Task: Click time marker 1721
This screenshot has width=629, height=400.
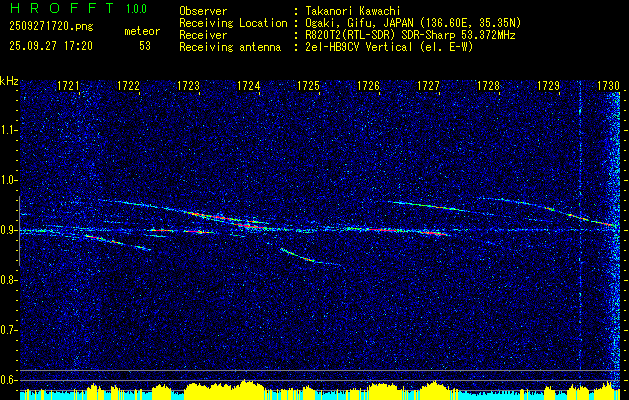Action: coord(68,85)
